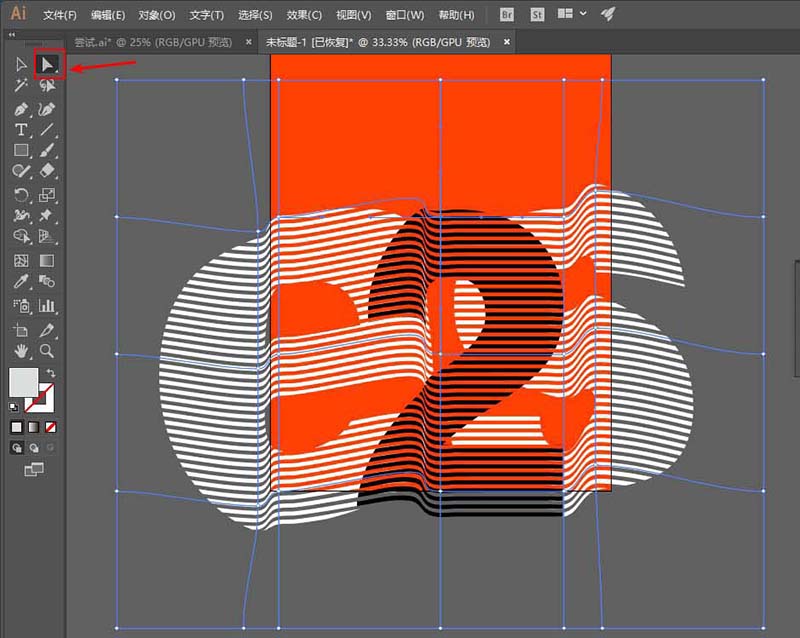This screenshot has height=638, width=800.
Task: Activate the Hand tool
Action: [21, 351]
